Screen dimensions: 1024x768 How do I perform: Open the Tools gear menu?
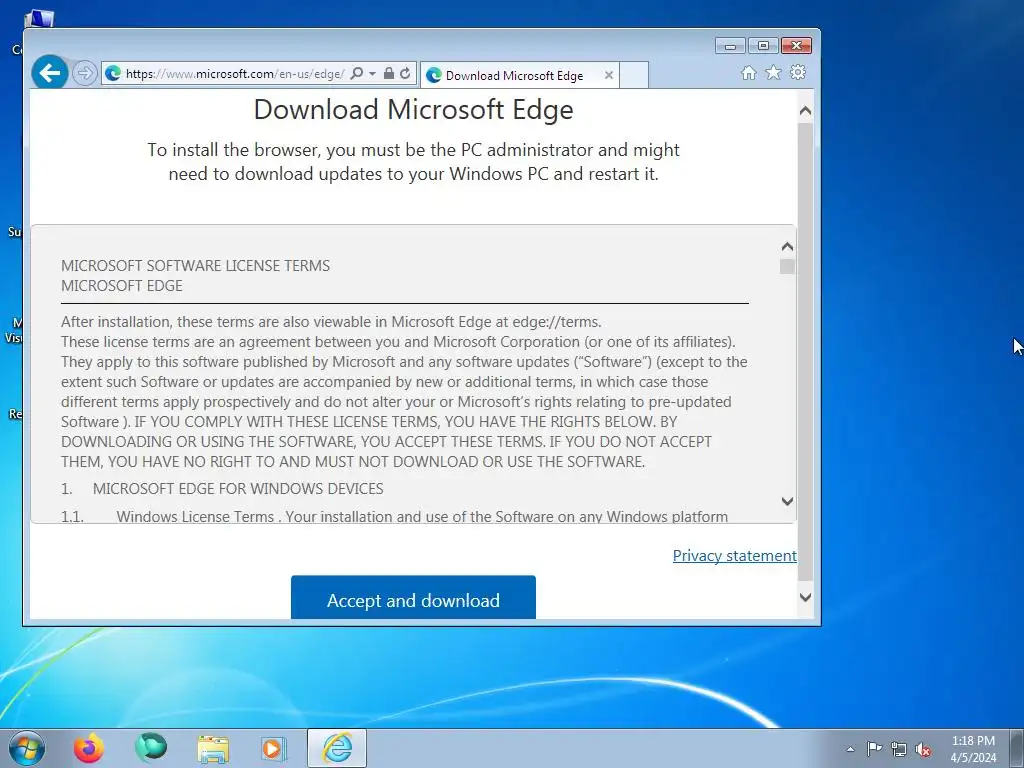tap(797, 72)
